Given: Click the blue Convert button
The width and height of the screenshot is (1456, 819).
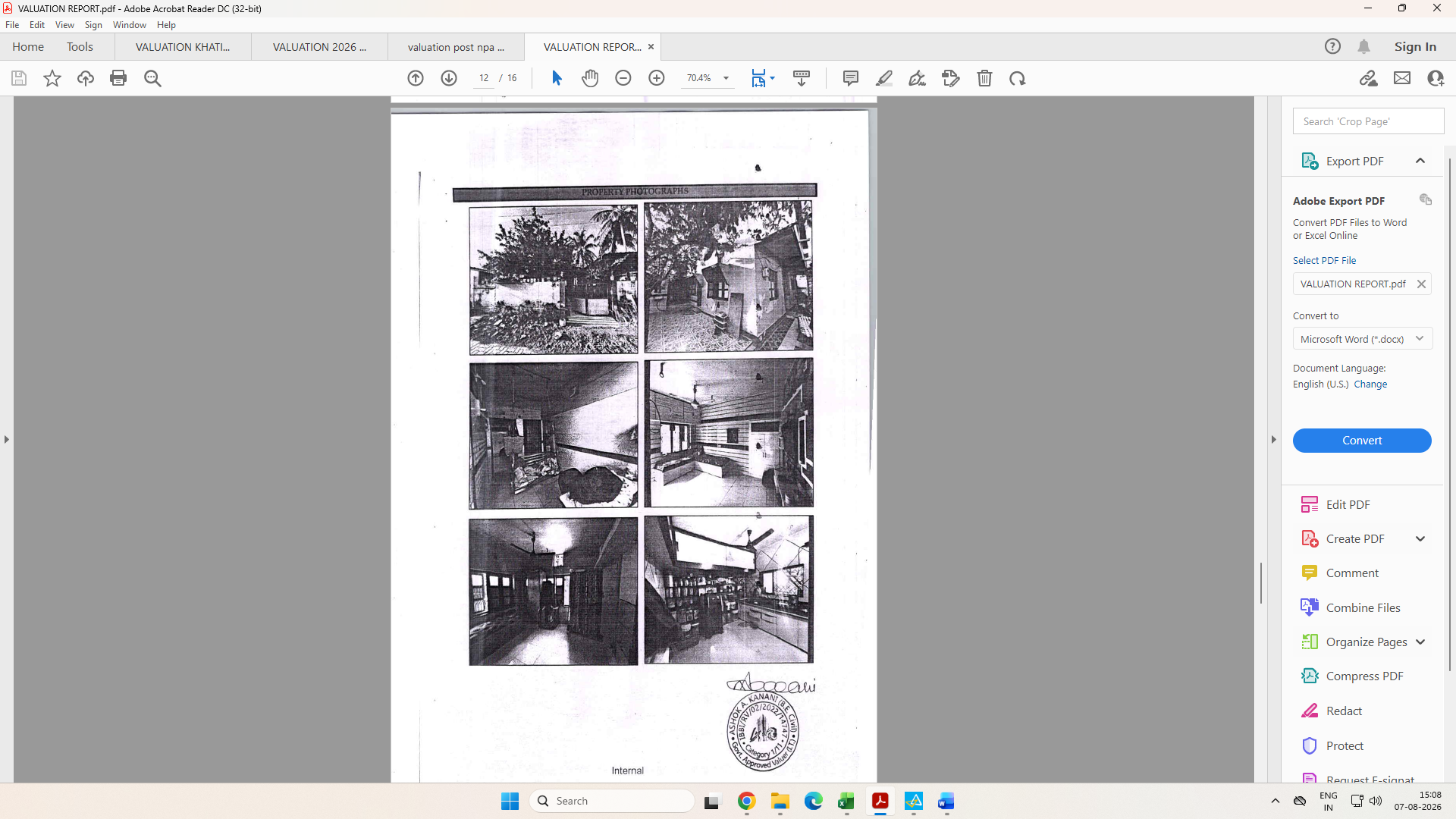Looking at the screenshot, I should pos(1362,441).
